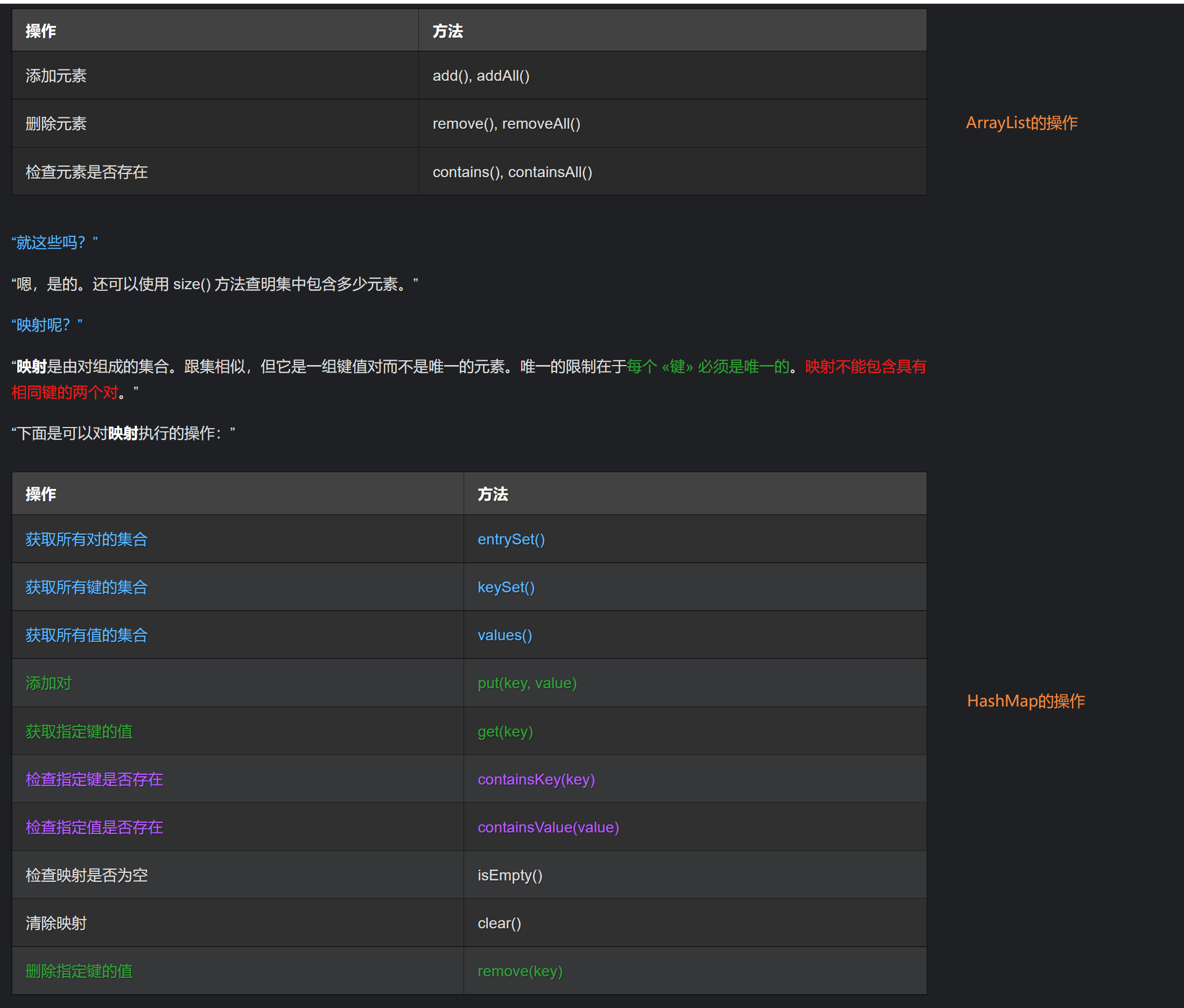
Task: Open the values() method link
Action: coord(504,635)
